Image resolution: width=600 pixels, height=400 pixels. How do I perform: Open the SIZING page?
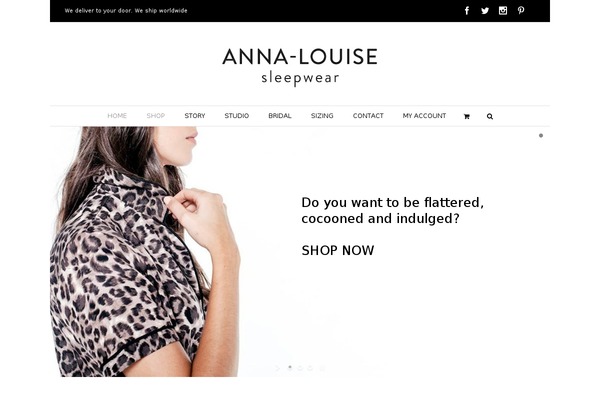tap(322, 116)
